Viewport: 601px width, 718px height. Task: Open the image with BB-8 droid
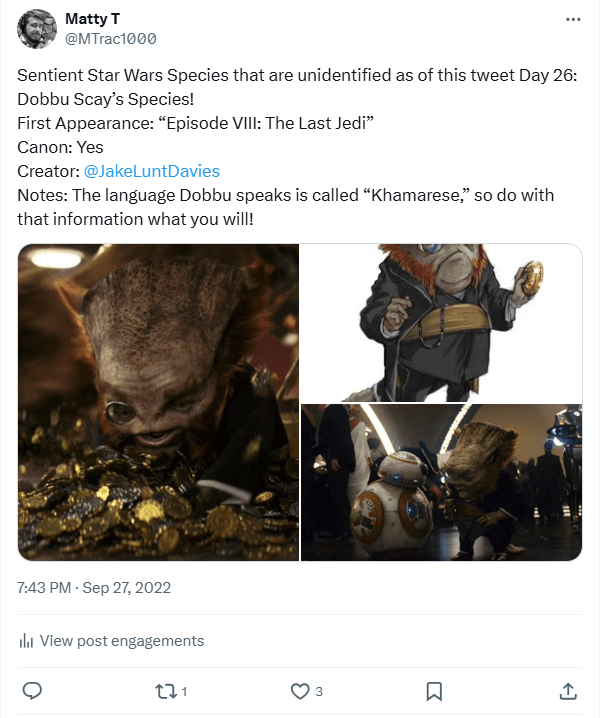441,482
